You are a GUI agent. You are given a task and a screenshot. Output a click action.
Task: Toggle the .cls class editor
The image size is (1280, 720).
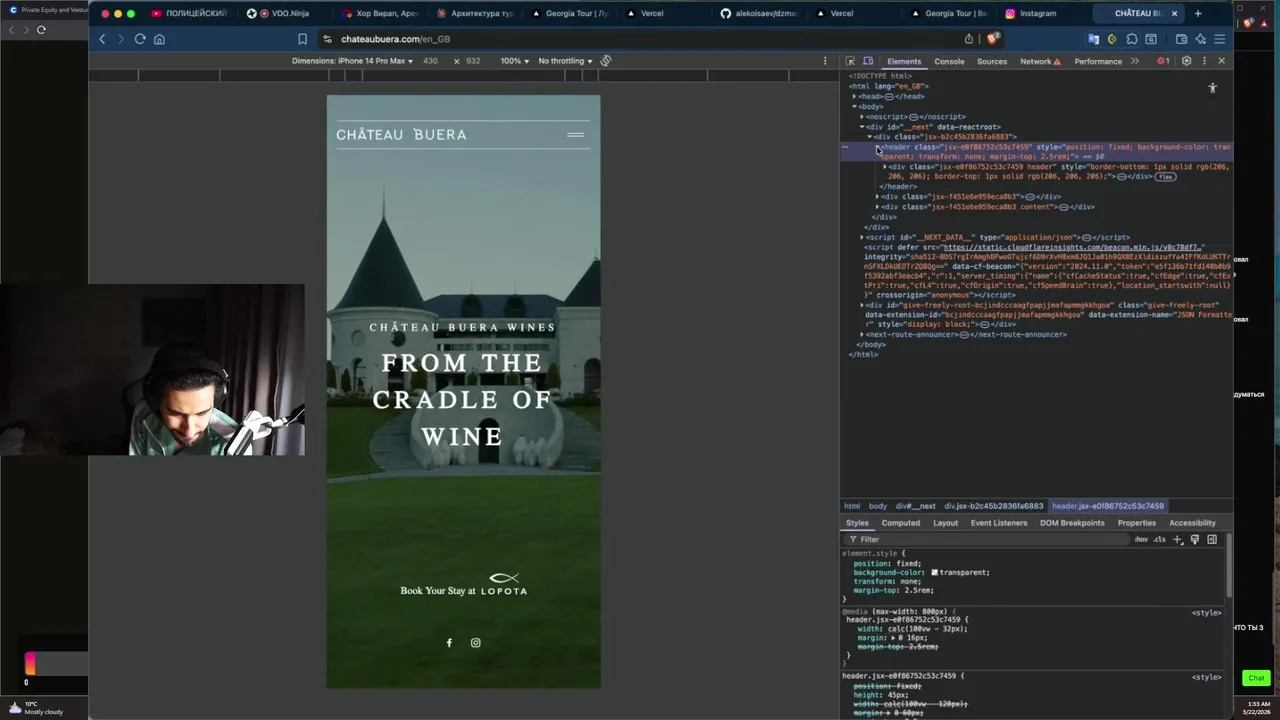(1159, 539)
